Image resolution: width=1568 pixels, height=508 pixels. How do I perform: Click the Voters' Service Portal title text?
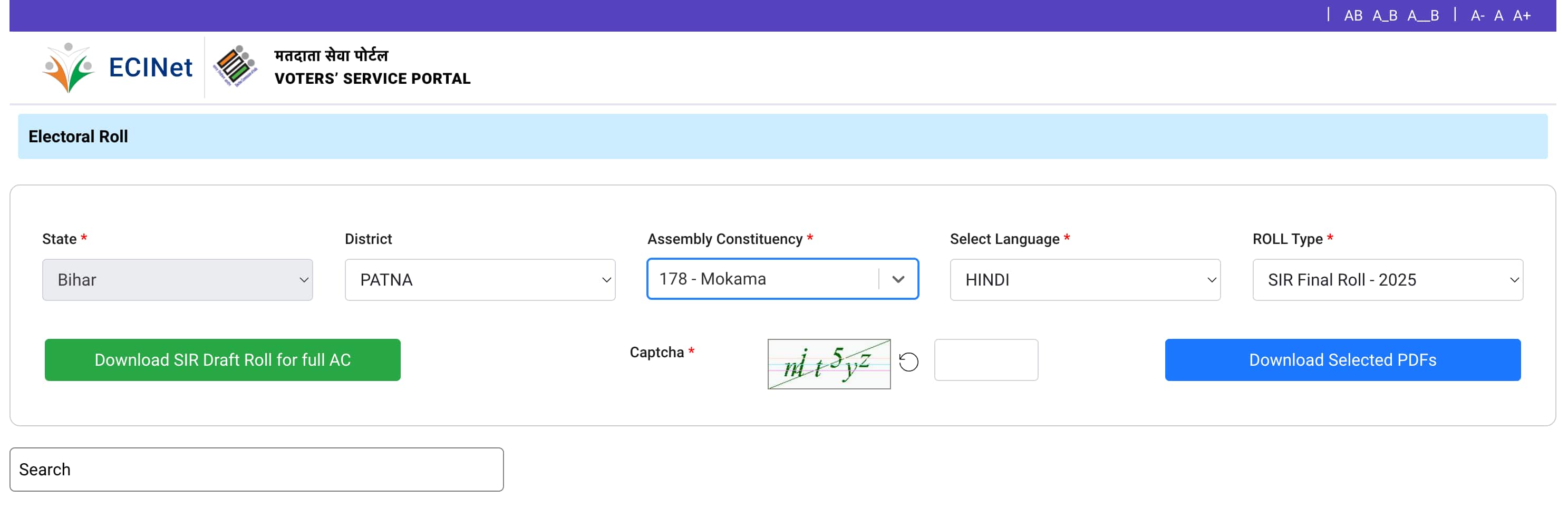tap(372, 79)
